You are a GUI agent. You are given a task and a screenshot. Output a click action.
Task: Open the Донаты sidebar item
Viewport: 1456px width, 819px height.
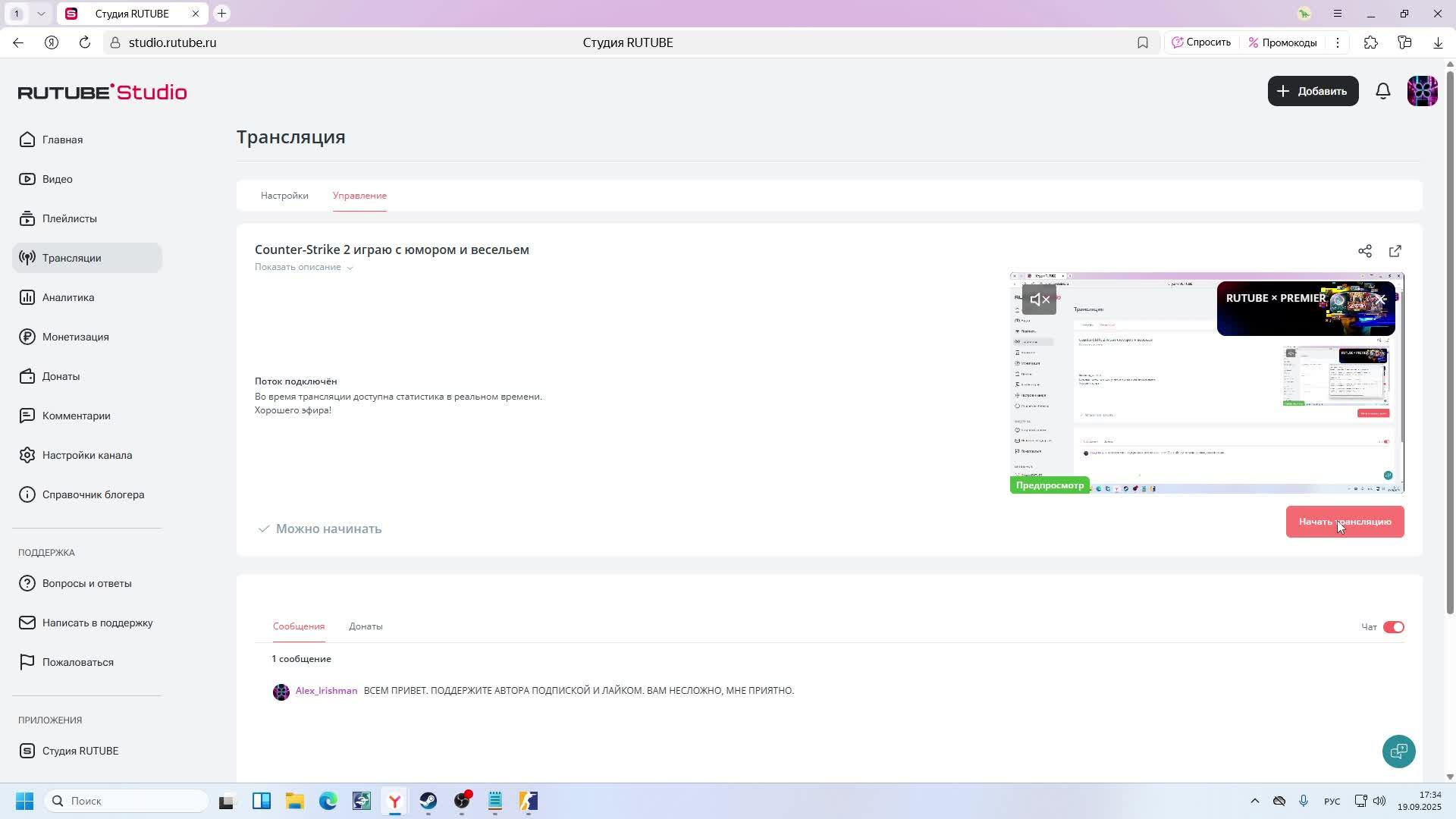(61, 376)
